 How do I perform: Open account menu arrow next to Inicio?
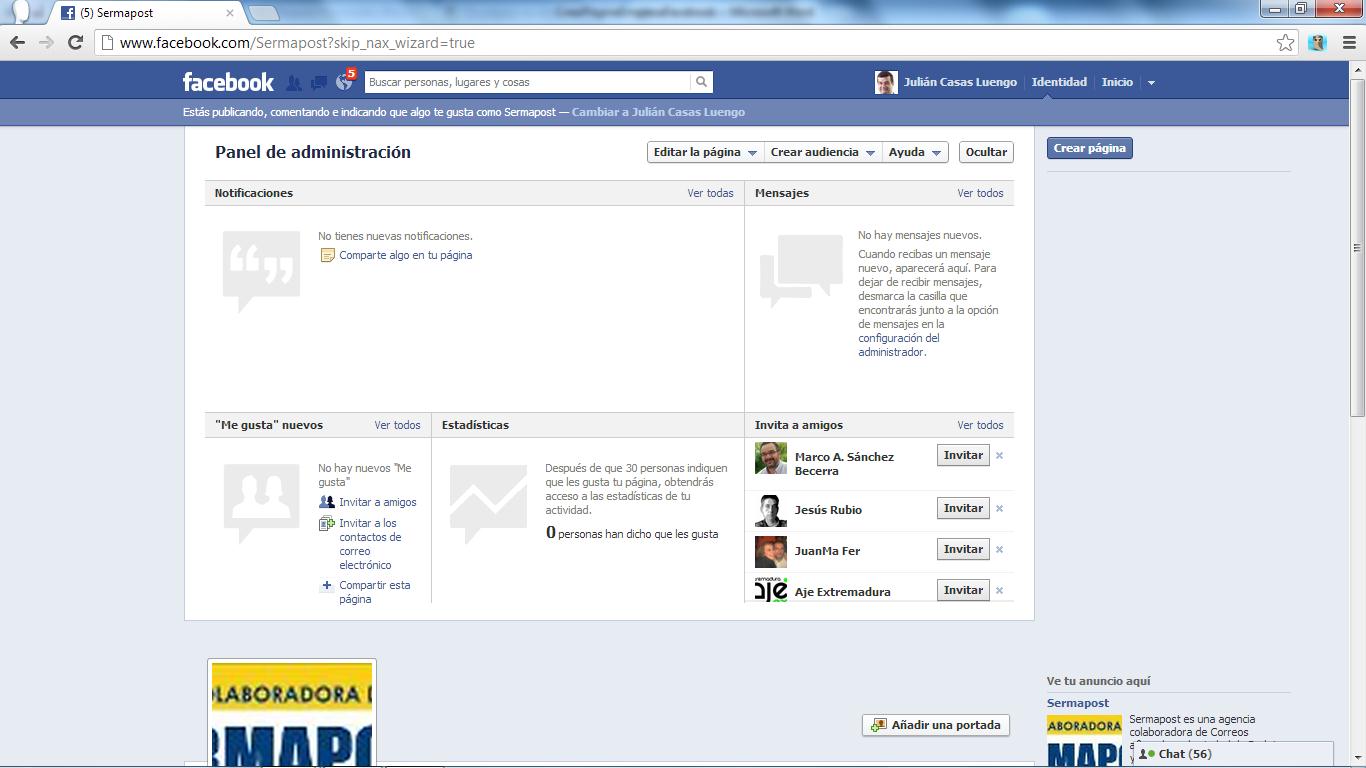[1151, 83]
